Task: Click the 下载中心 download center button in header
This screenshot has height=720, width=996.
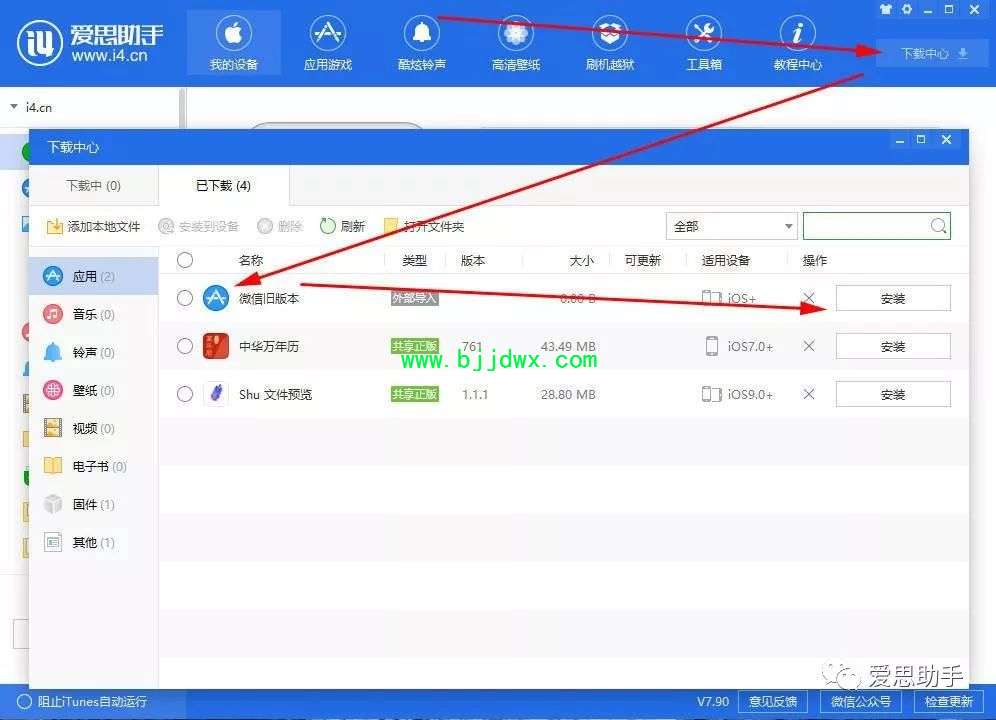Action: (x=934, y=53)
